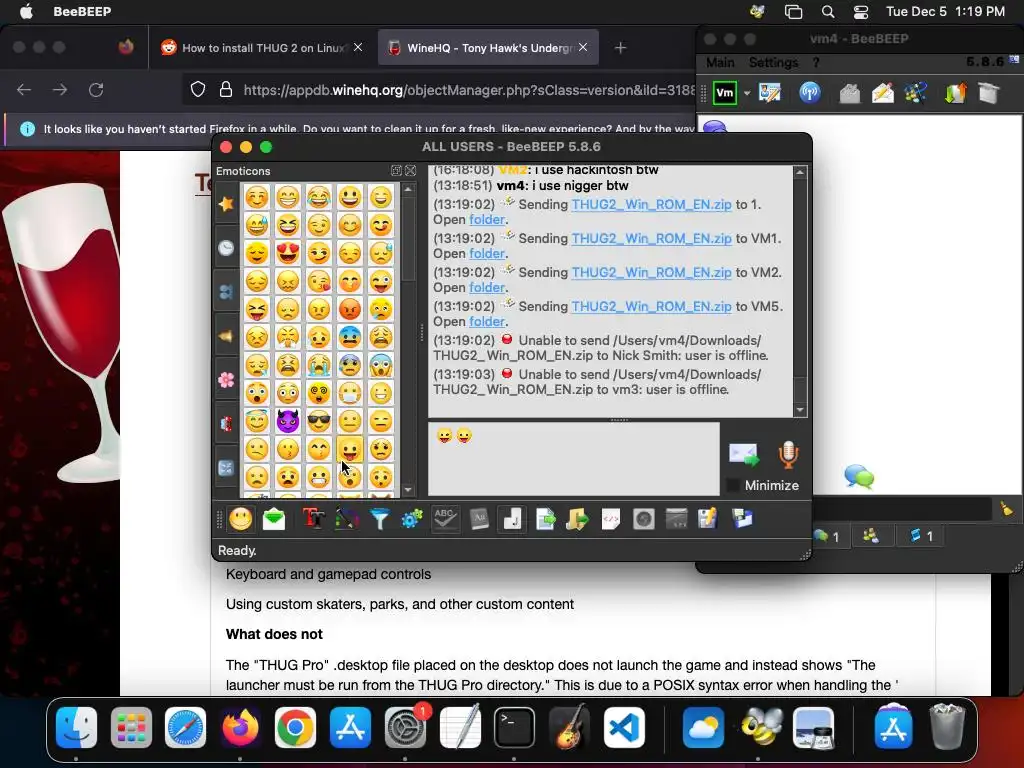Open folder link under the VM5 transfer
Viewport: 1024px width, 768px height.
(487, 321)
